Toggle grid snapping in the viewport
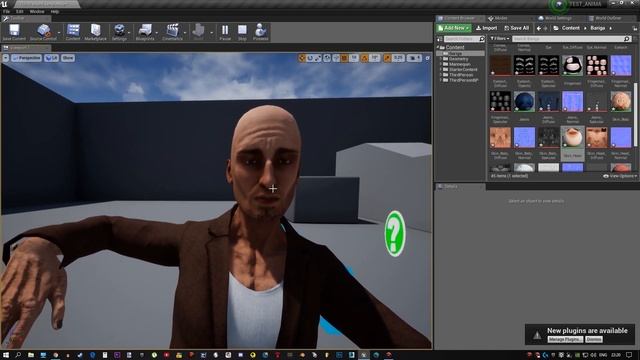 [344, 58]
